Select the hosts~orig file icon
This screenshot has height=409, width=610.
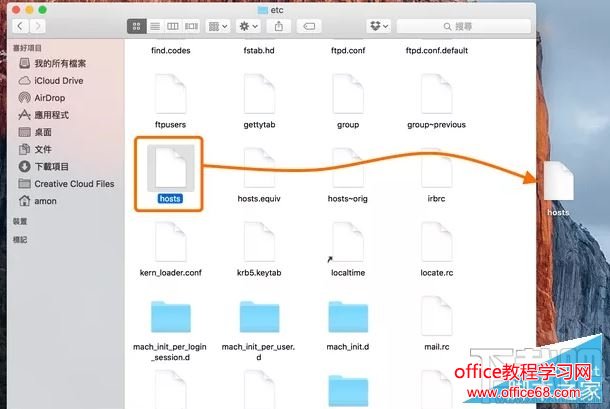(x=348, y=168)
